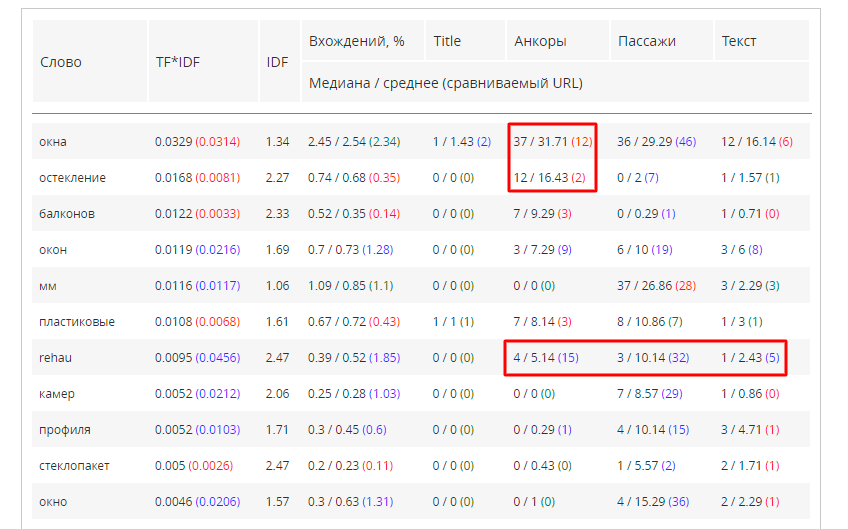848x529 pixels.
Task: Click text value 1 / 0.86 (0)
Action: click(750, 394)
